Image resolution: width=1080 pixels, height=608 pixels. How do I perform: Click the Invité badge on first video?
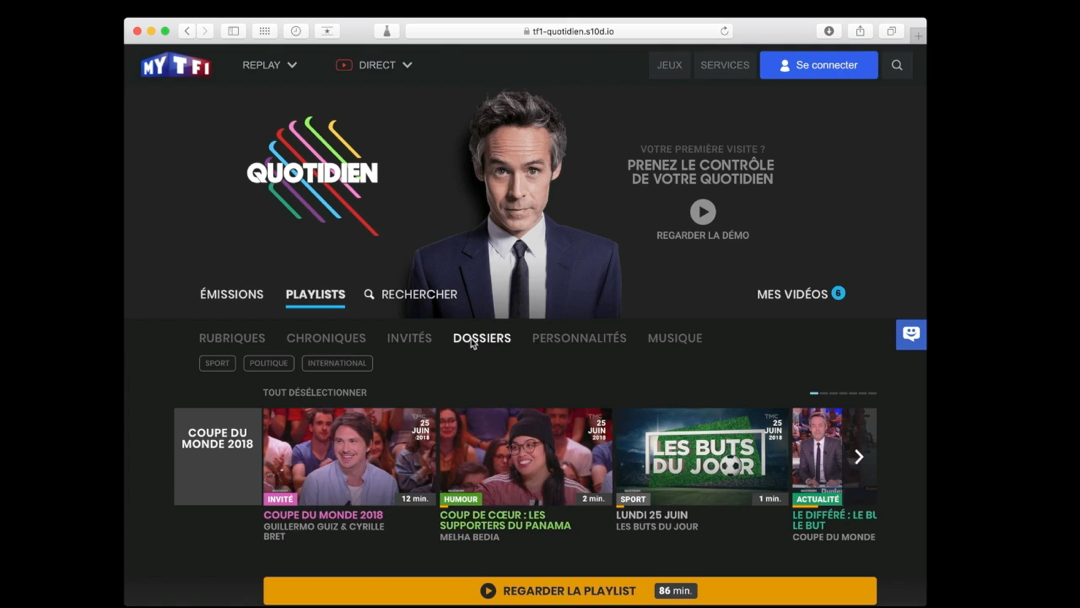280,499
